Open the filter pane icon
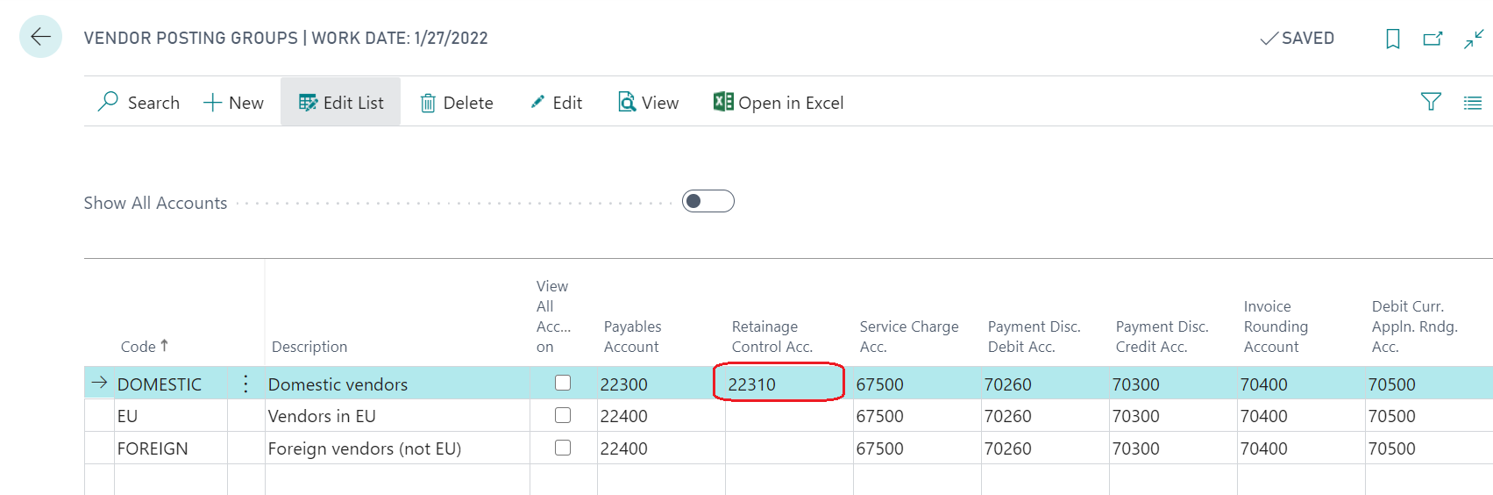Screen dimensions: 1493x495 (1431, 102)
